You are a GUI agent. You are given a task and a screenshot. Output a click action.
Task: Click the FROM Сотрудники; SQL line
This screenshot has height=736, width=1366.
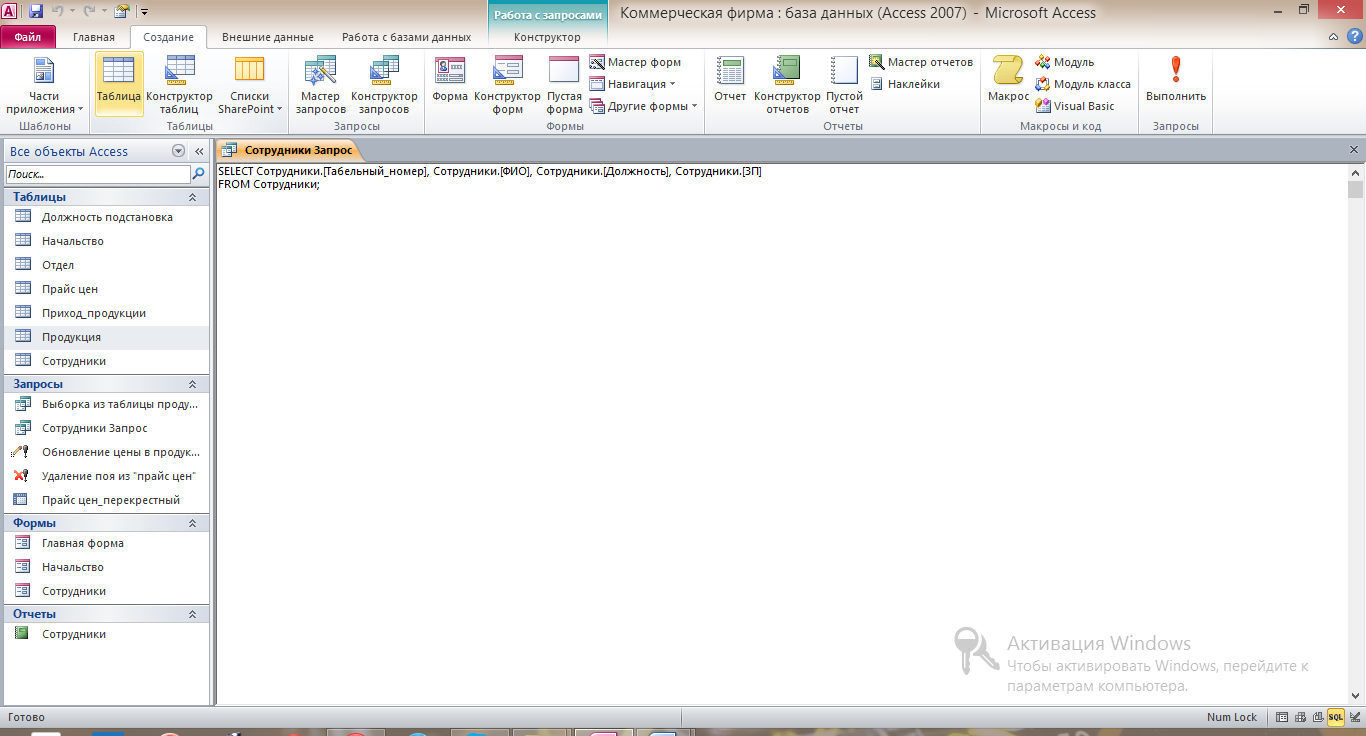tap(268, 185)
